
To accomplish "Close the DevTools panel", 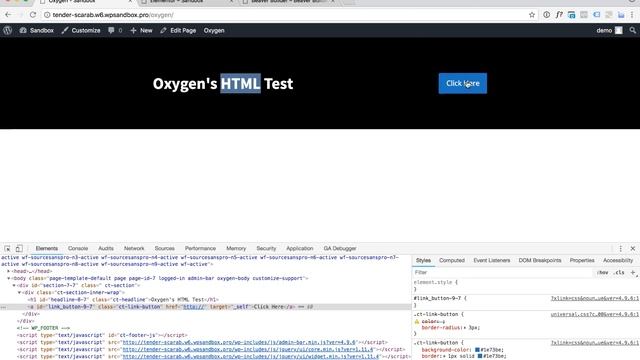I will tap(633, 248).
